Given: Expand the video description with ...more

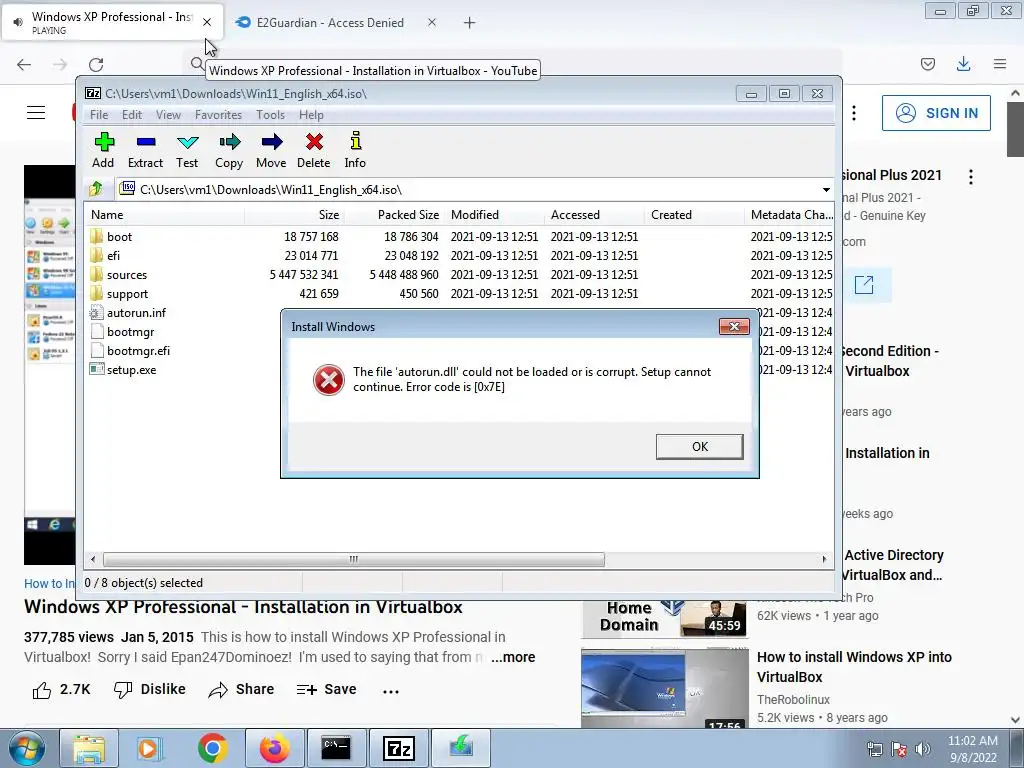Looking at the screenshot, I should tap(513, 657).
